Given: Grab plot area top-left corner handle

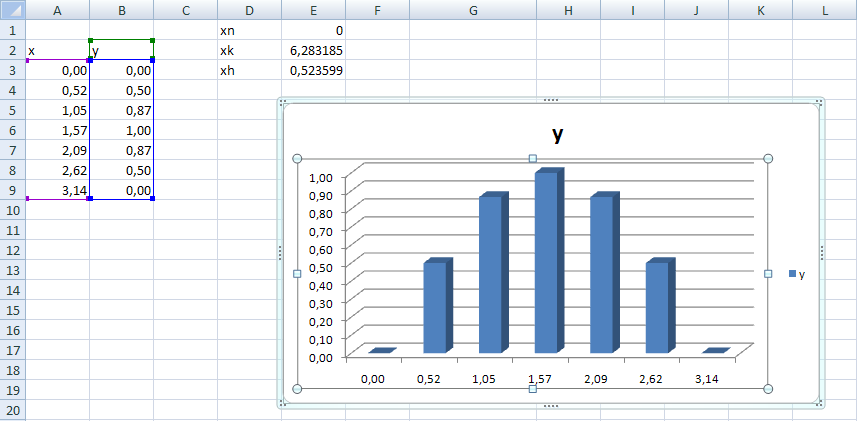Looking at the screenshot, I should 297,159.
